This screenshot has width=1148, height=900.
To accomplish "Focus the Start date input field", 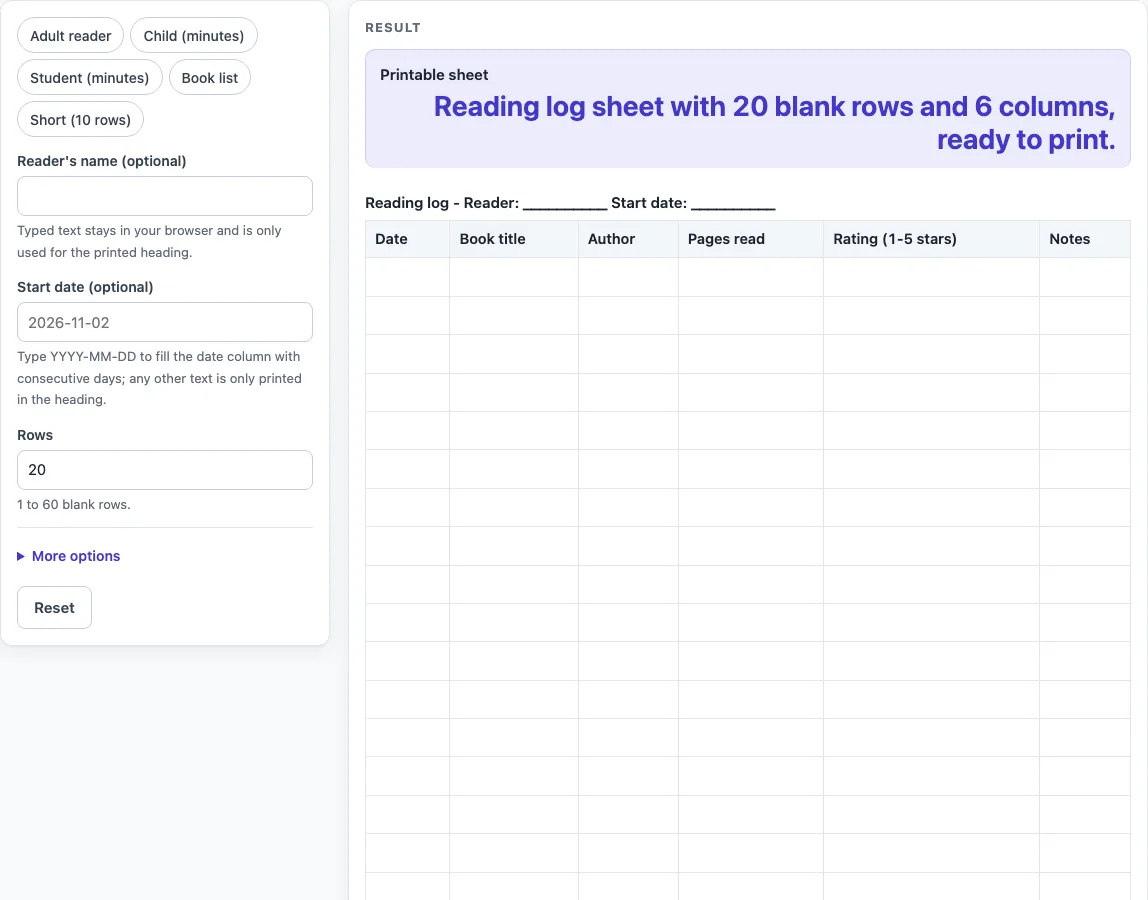I will tap(165, 322).
